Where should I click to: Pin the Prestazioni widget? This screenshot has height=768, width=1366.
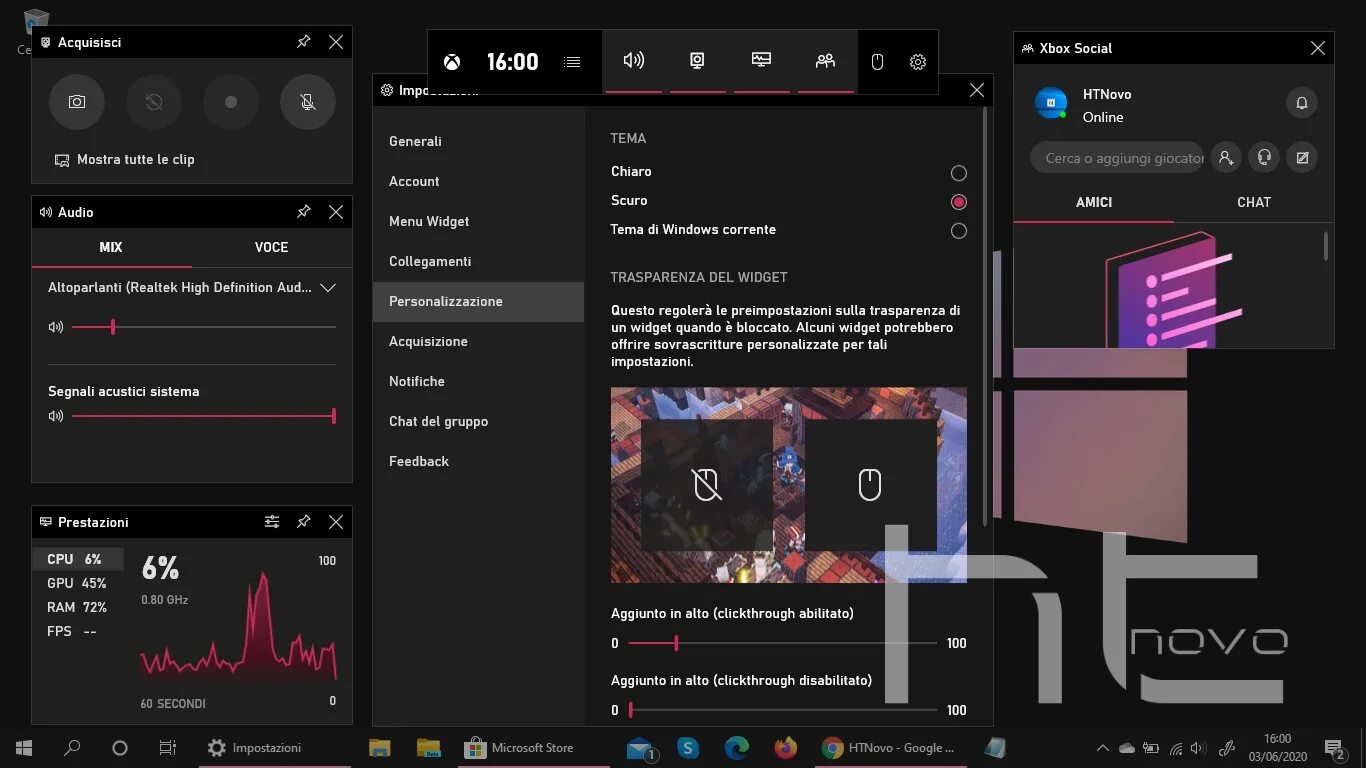[304, 522]
